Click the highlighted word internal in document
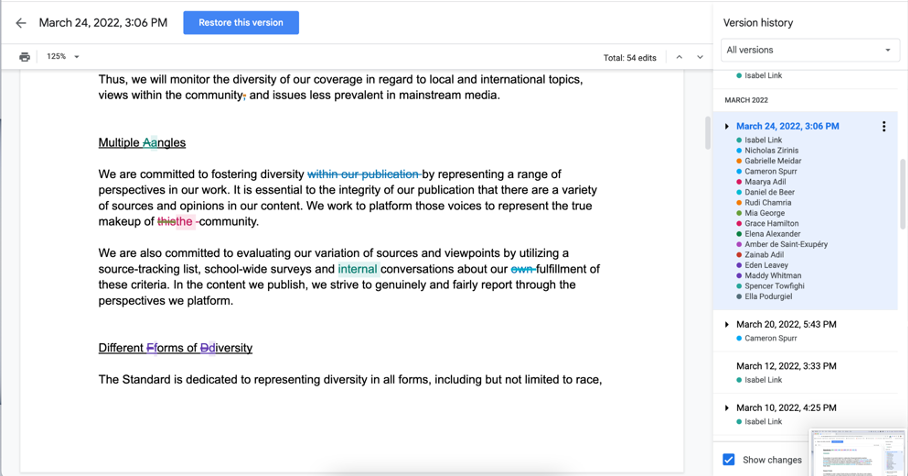The height and width of the screenshot is (476, 908). (358, 269)
